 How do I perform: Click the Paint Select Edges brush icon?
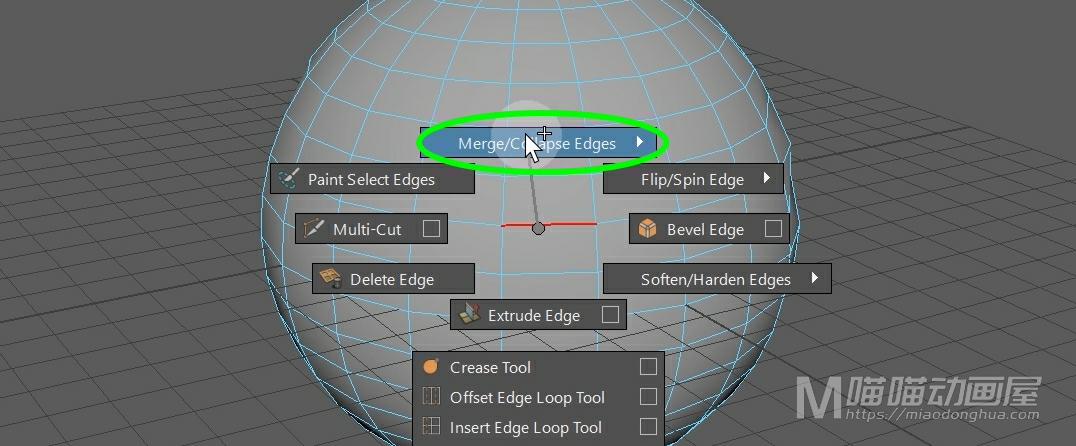288,178
